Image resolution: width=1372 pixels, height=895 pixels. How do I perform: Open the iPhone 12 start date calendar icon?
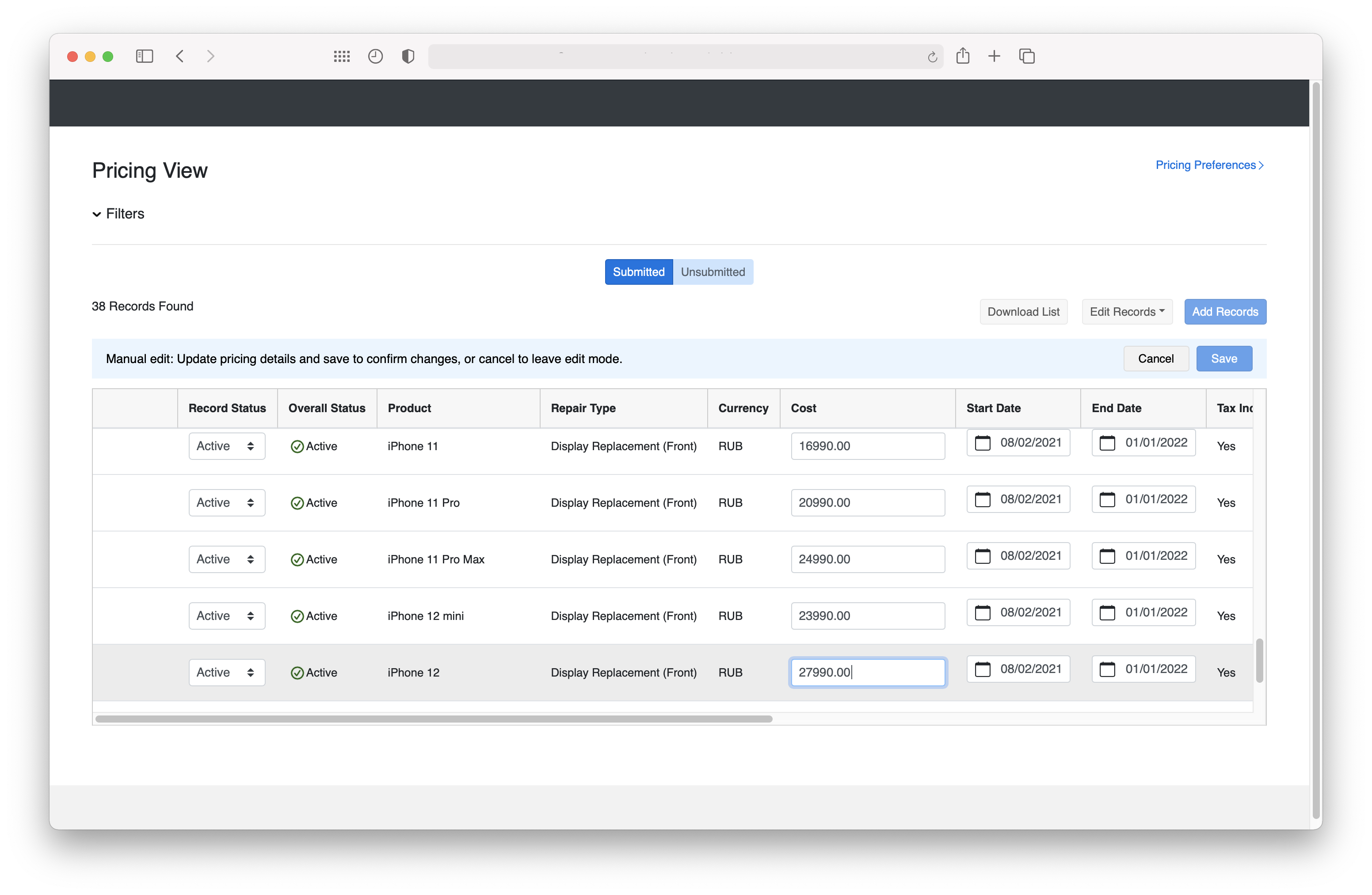click(982, 669)
